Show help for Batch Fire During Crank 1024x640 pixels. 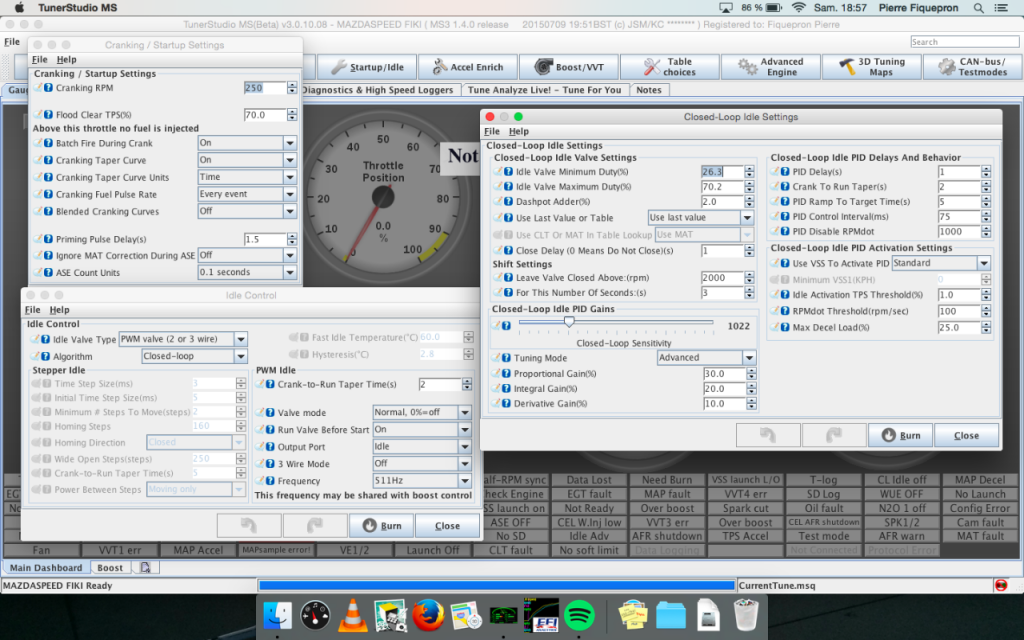(48, 143)
